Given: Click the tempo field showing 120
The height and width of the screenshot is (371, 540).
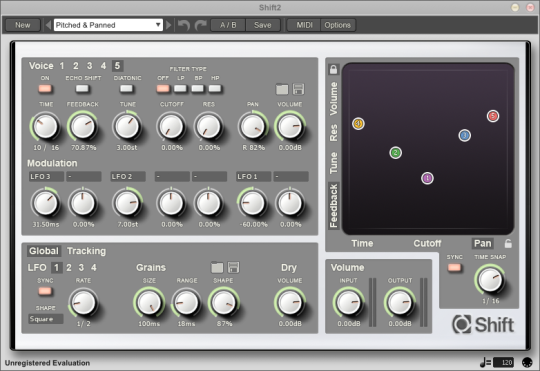Looking at the screenshot, I should (x=503, y=362).
